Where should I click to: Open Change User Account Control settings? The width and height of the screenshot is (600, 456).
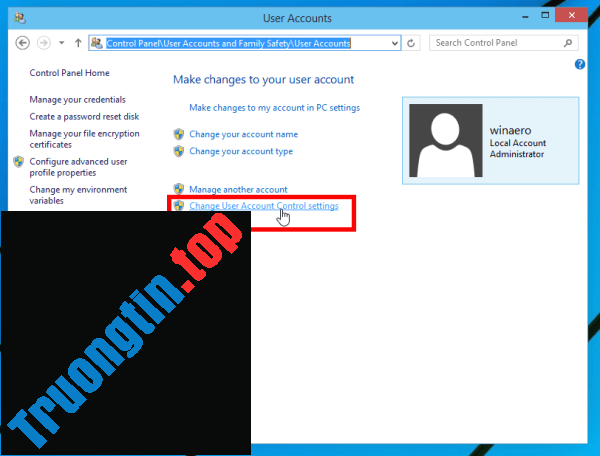tap(264, 206)
